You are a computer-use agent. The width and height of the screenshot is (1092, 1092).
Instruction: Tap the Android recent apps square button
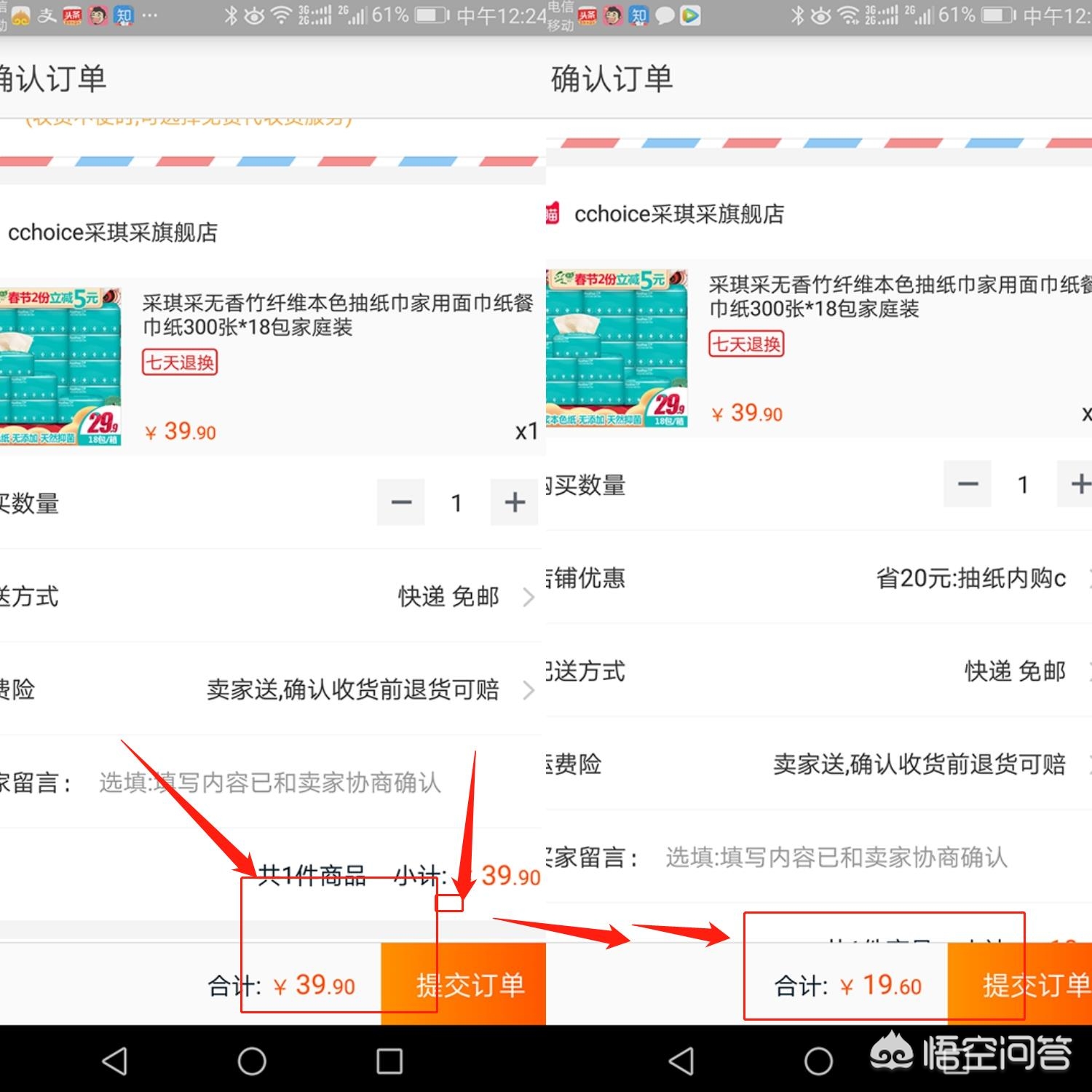point(389,1061)
